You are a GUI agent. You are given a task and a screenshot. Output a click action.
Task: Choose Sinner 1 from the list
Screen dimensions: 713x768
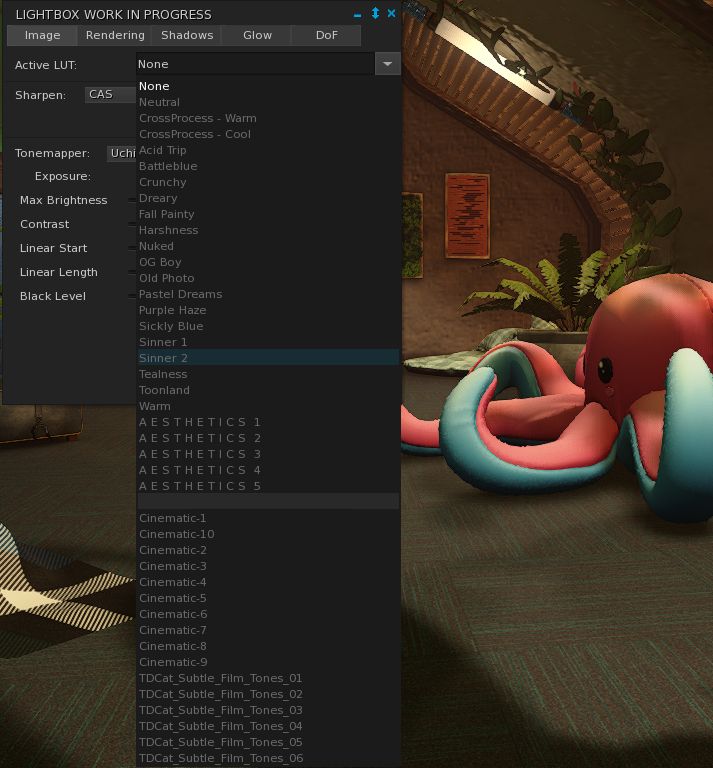tap(268, 342)
